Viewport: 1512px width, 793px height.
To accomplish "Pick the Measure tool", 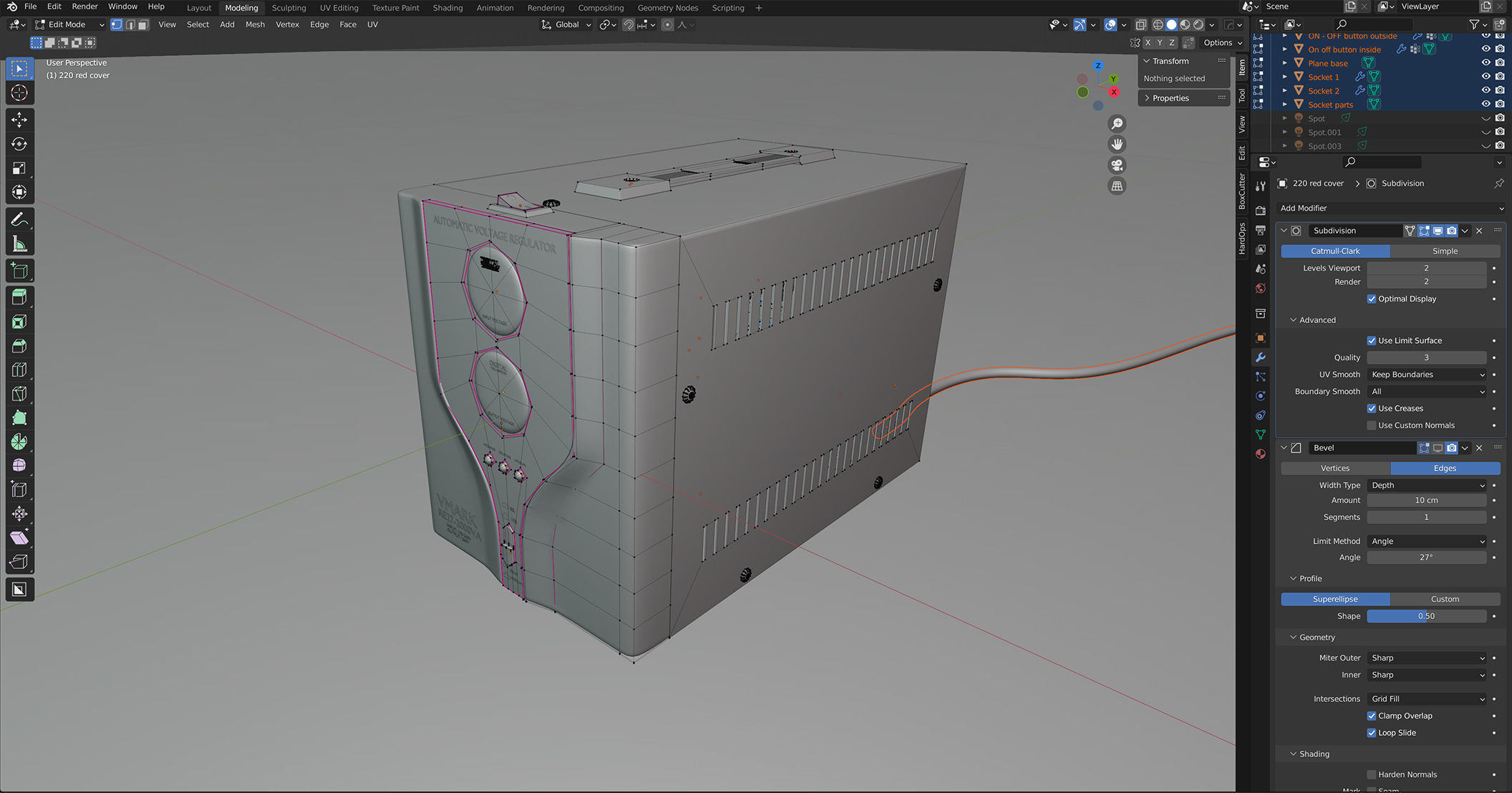I will pos(19,244).
